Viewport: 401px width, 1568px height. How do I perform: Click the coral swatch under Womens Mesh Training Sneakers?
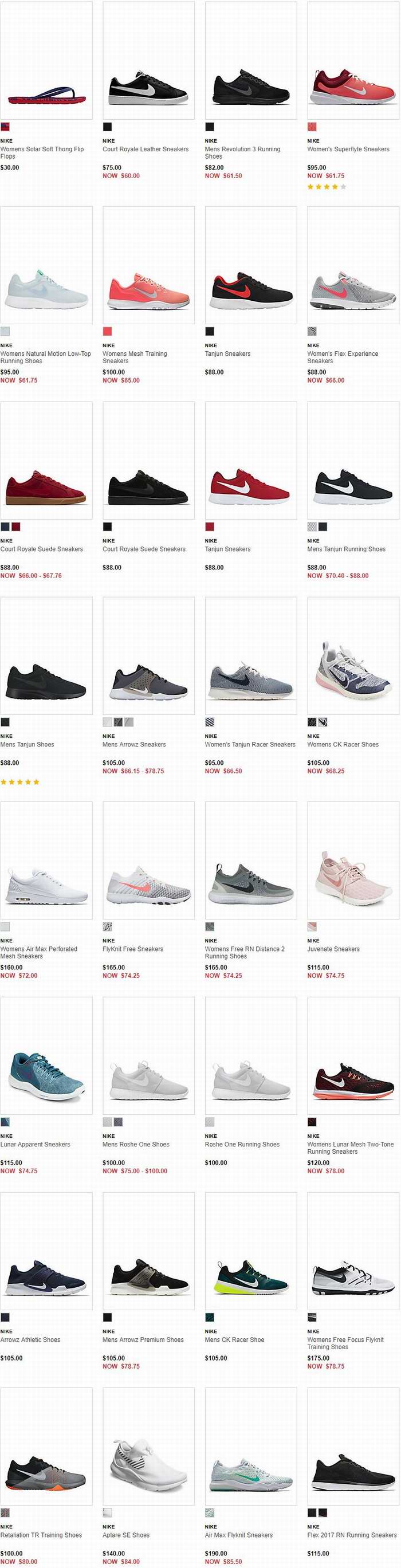point(107,332)
